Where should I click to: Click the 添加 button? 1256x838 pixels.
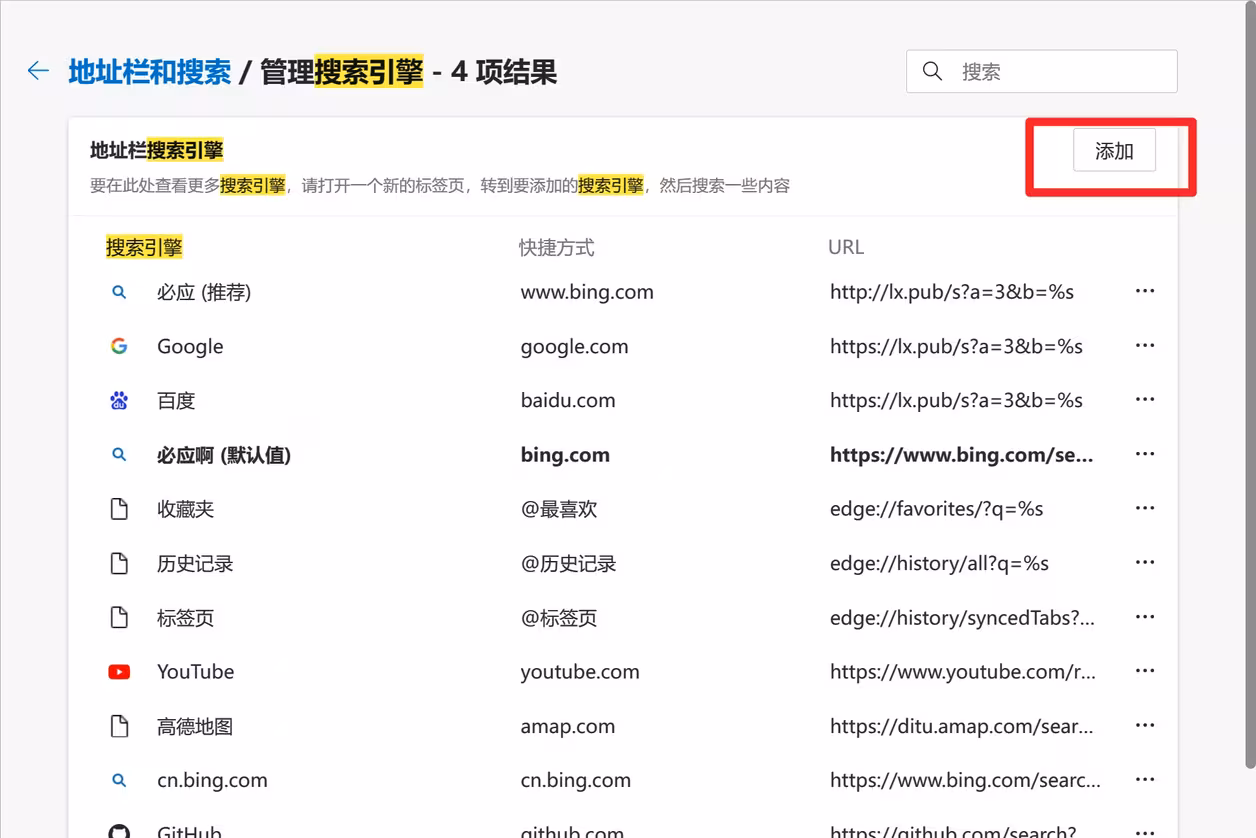[1114, 151]
